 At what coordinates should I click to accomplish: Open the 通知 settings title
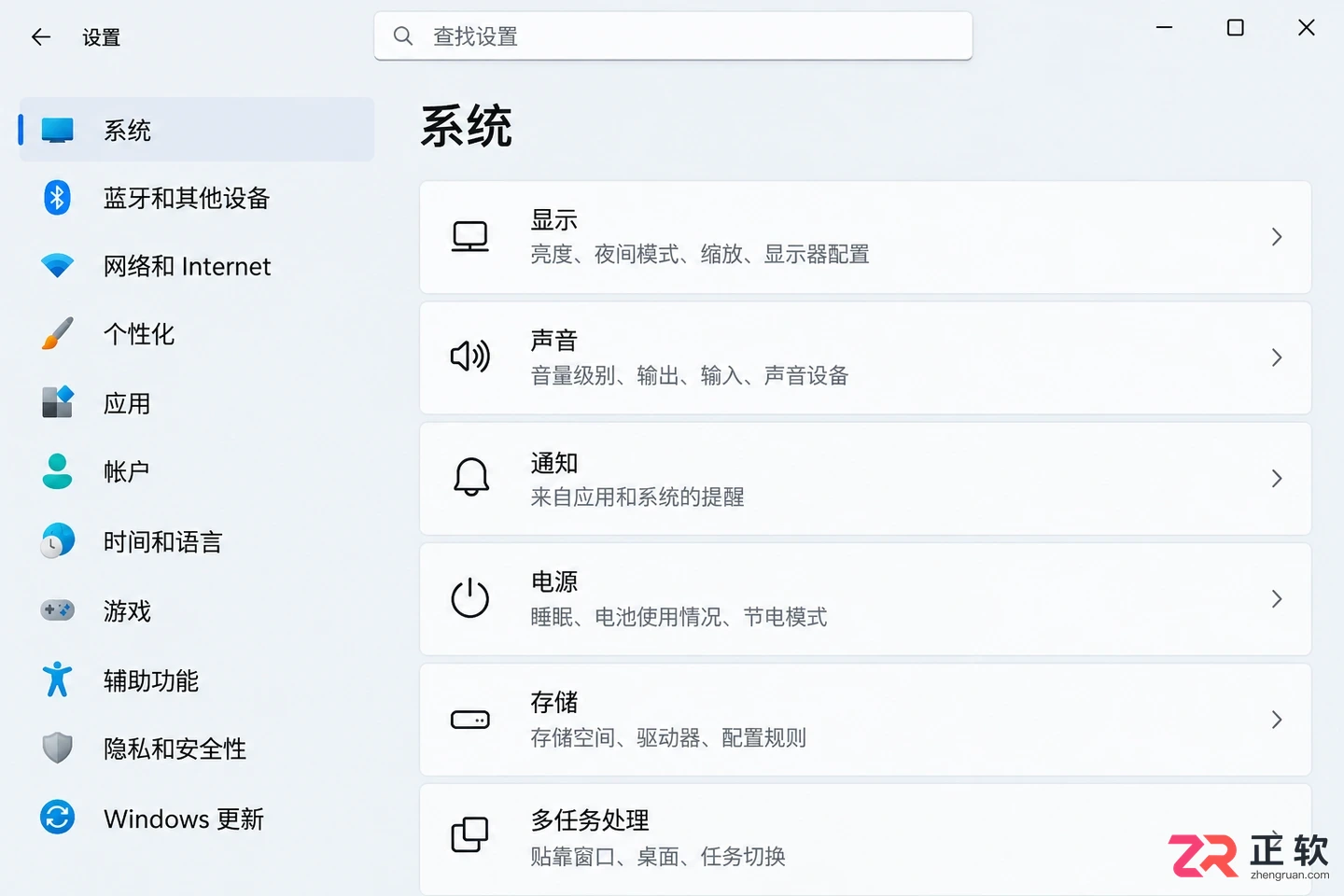click(x=554, y=462)
